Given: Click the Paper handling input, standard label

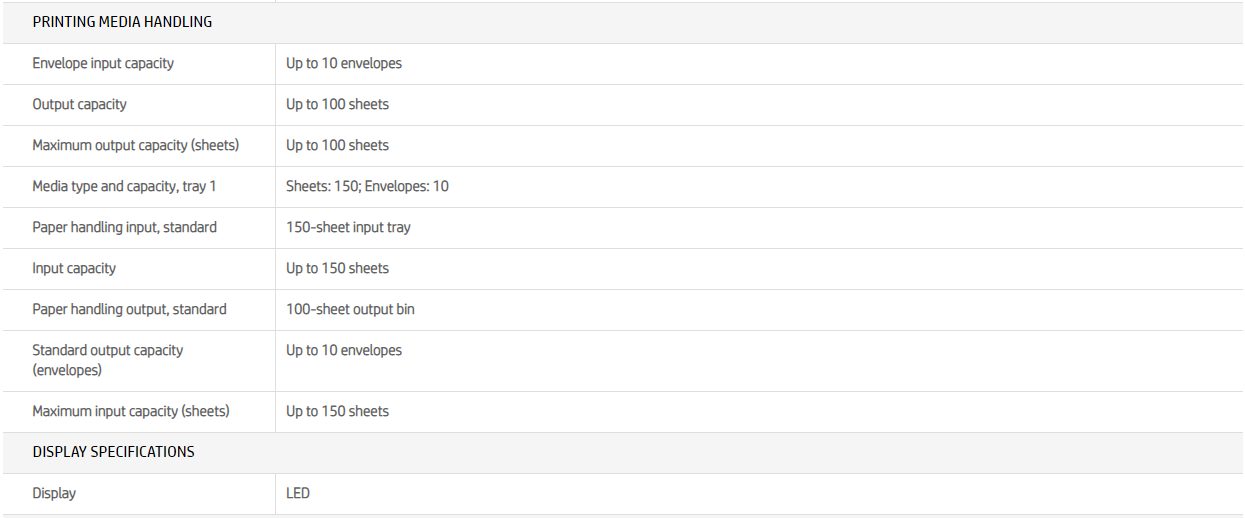Looking at the screenshot, I should (x=124, y=227).
